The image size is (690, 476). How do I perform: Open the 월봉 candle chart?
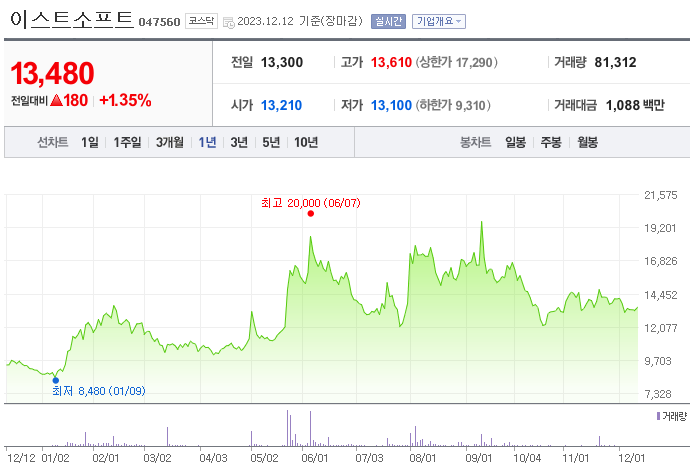[587, 142]
